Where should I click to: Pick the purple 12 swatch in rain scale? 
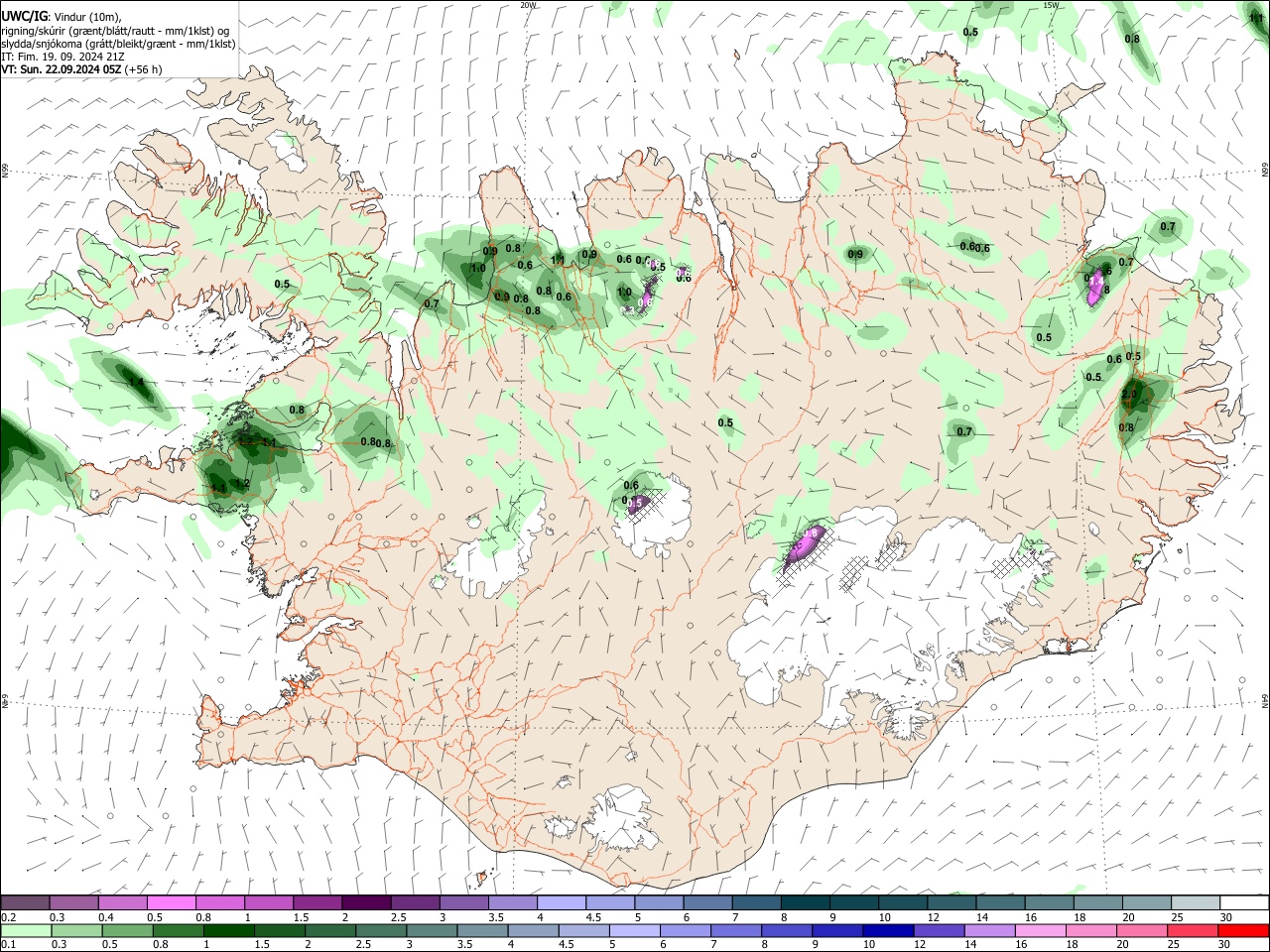pos(939,930)
